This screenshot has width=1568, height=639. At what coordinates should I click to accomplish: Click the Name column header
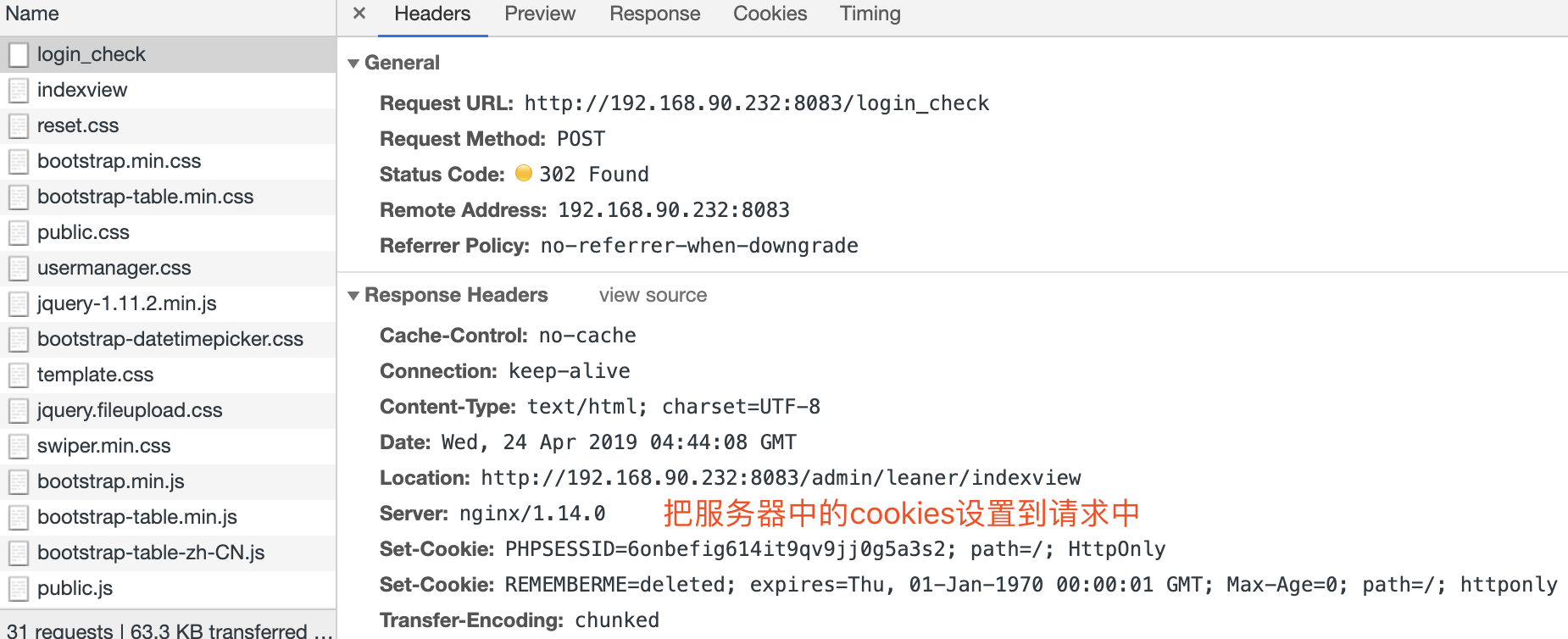(32, 14)
